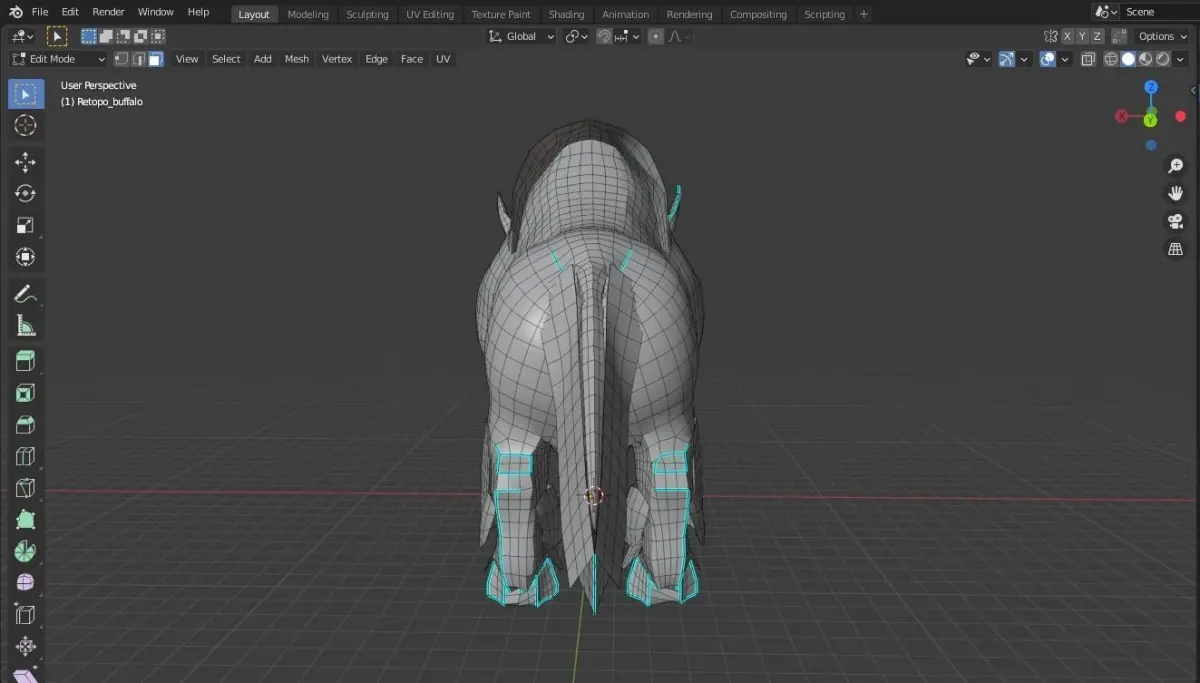The width and height of the screenshot is (1200, 683).
Task: Open the shading options dropdown arrow
Action: [x=1182, y=59]
